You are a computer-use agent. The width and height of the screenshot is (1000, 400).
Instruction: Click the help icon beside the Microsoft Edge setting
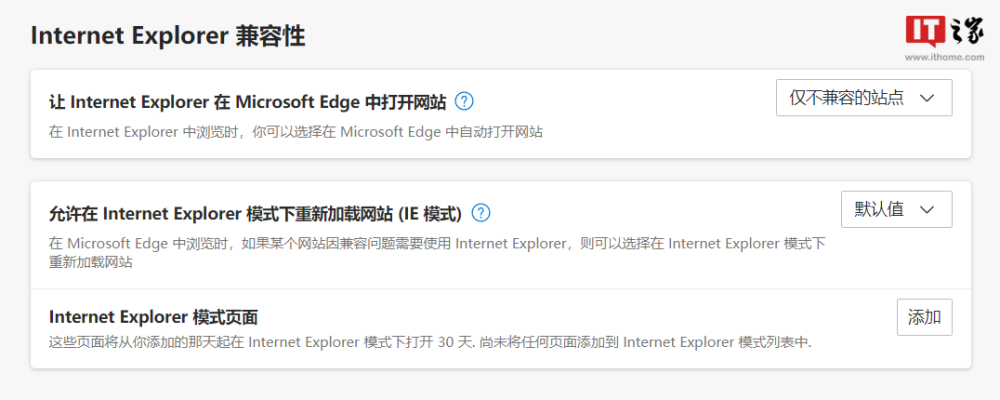coord(464,101)
